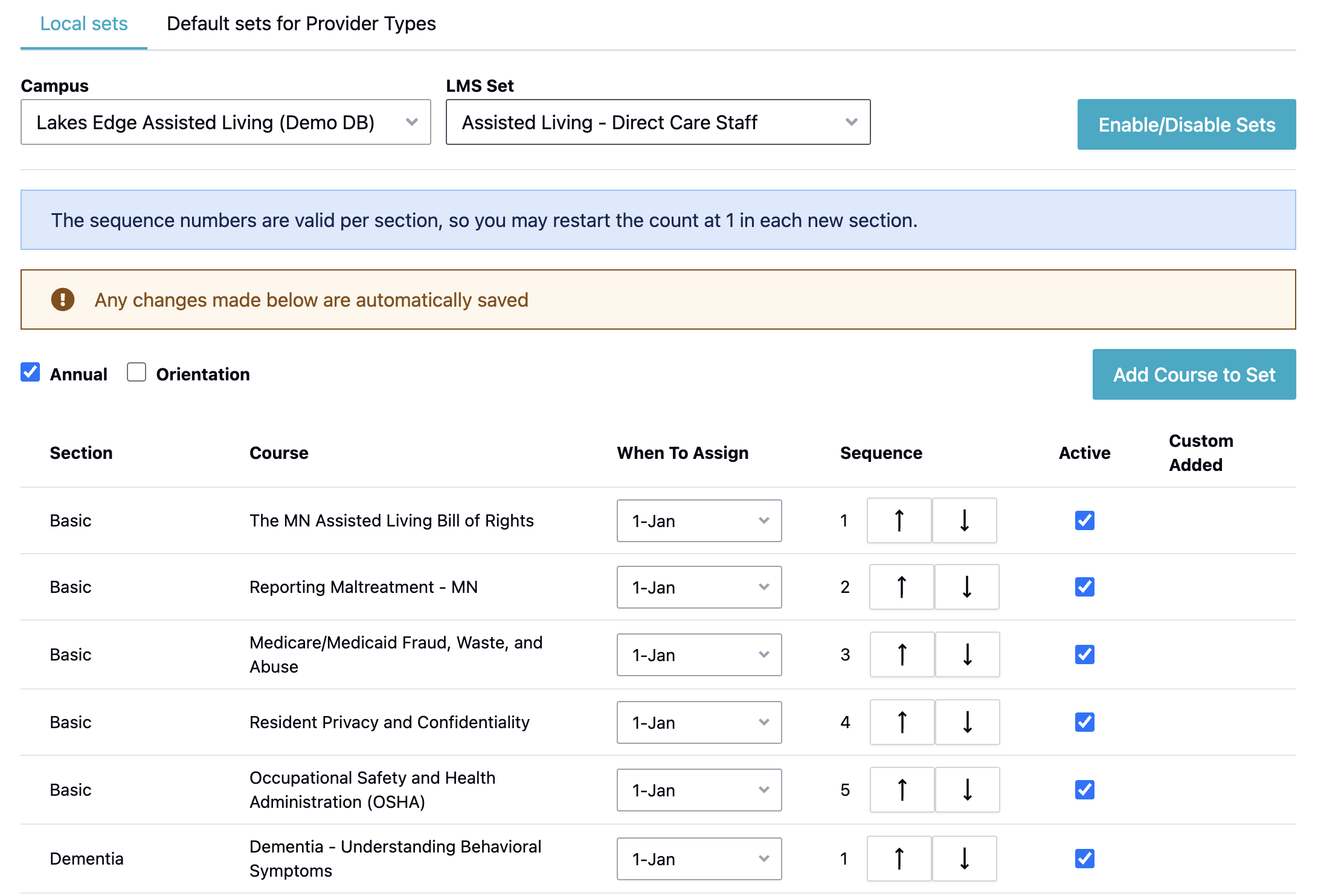Select the Local sets tab
This screenshot has width=1318, height=896.
(84, 24)
